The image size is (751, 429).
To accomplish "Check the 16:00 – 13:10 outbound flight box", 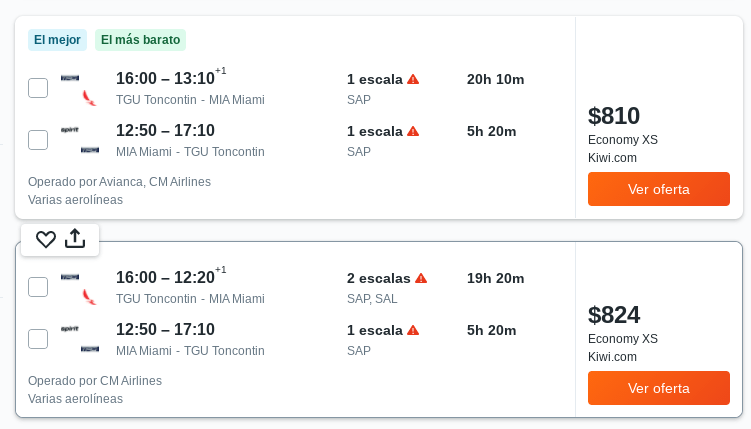I will 38,88.
